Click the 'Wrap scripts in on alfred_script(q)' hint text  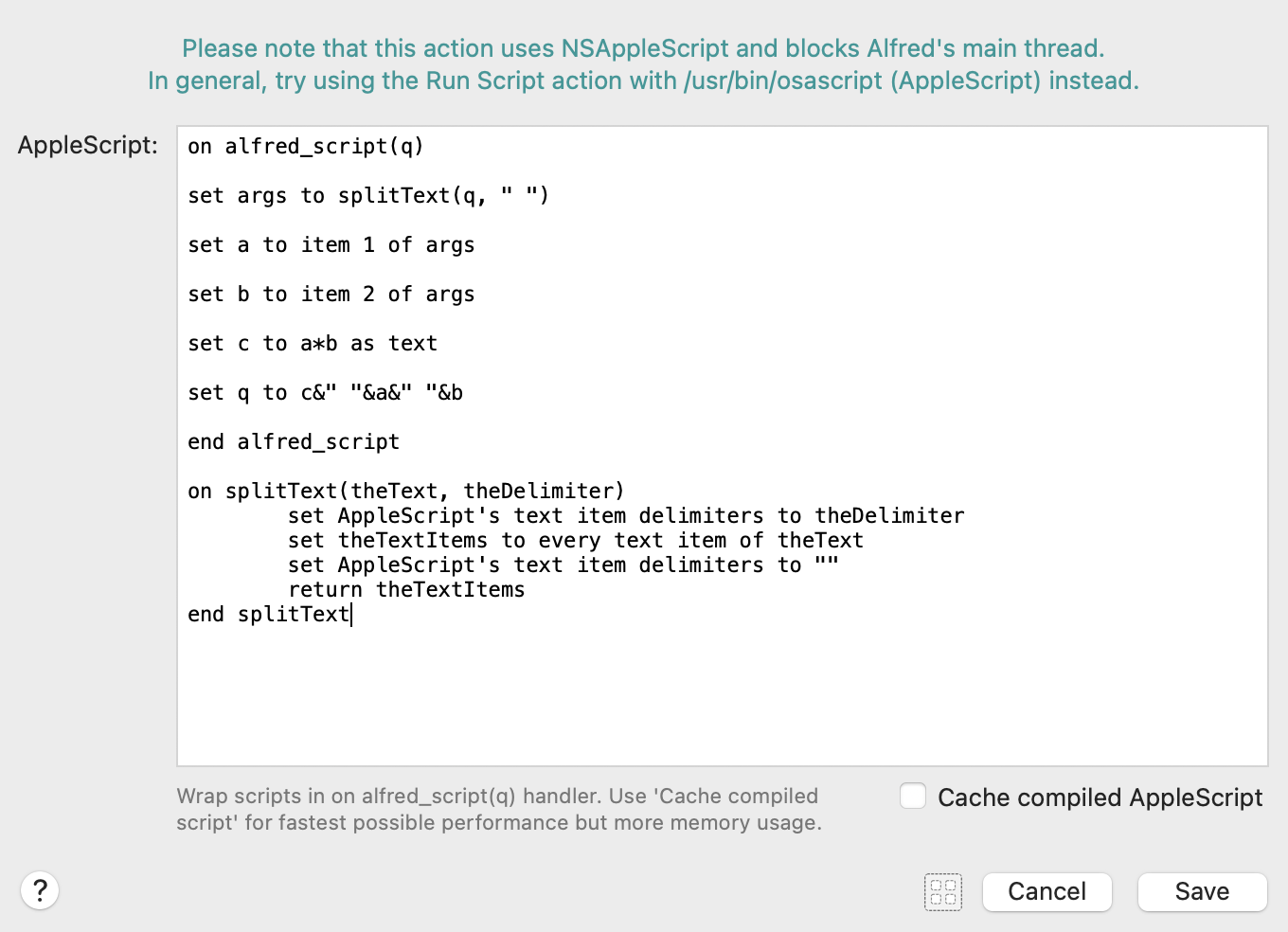coord(497,809)
